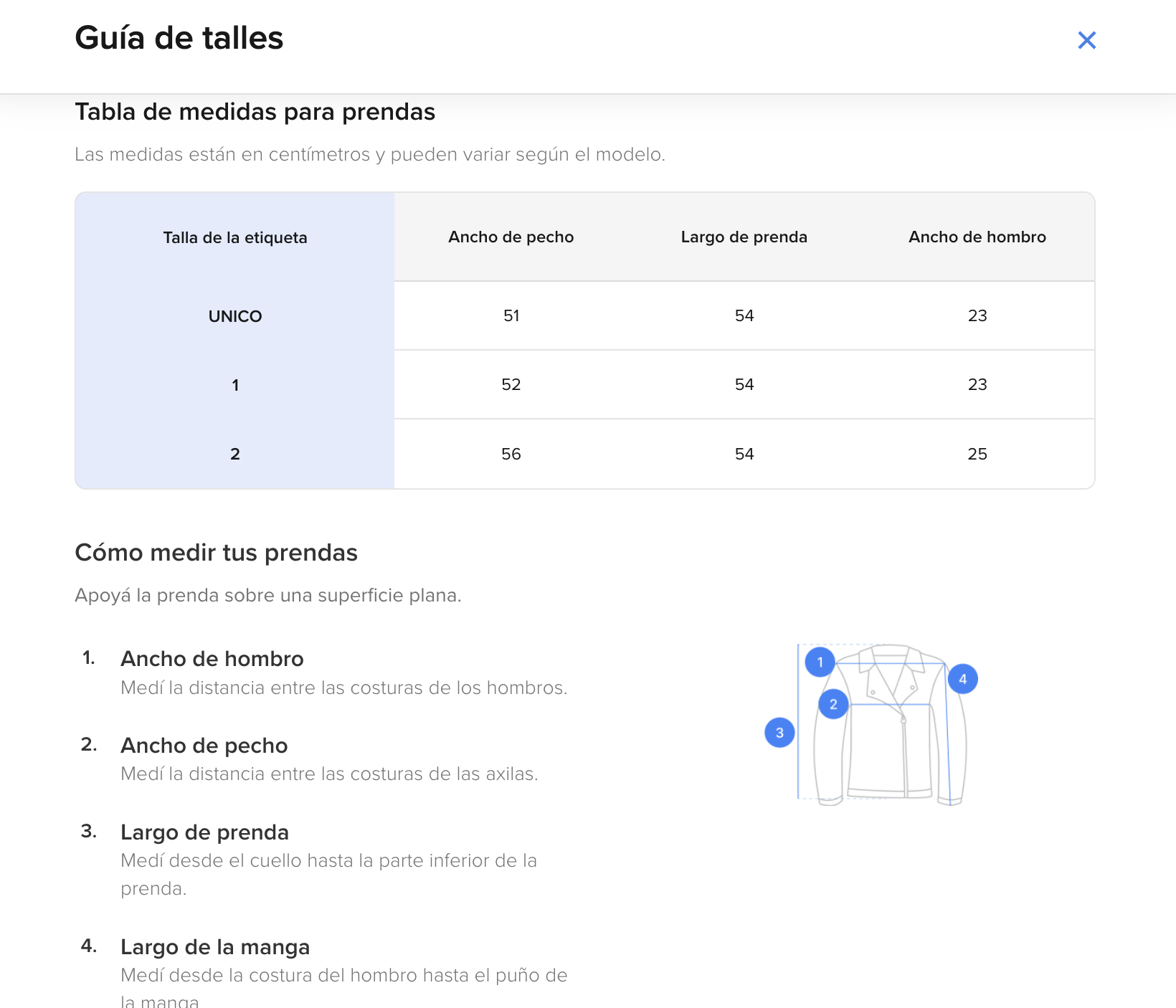Click step 2 Ancho de pecho heading
Image resolution: width=1176 pixels, height=1008 pixels.
point(204,746)
